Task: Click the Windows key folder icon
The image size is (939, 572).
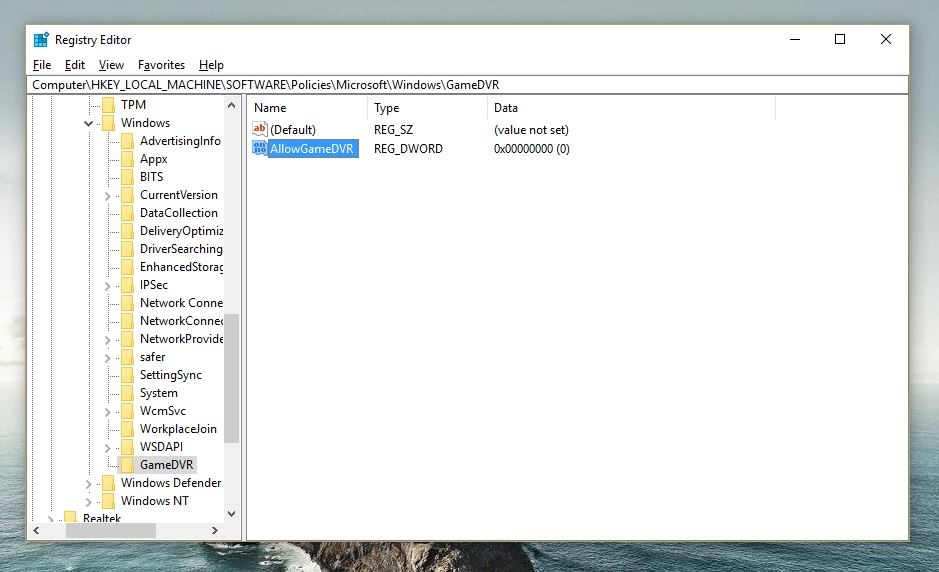Action: coord(108,123)
